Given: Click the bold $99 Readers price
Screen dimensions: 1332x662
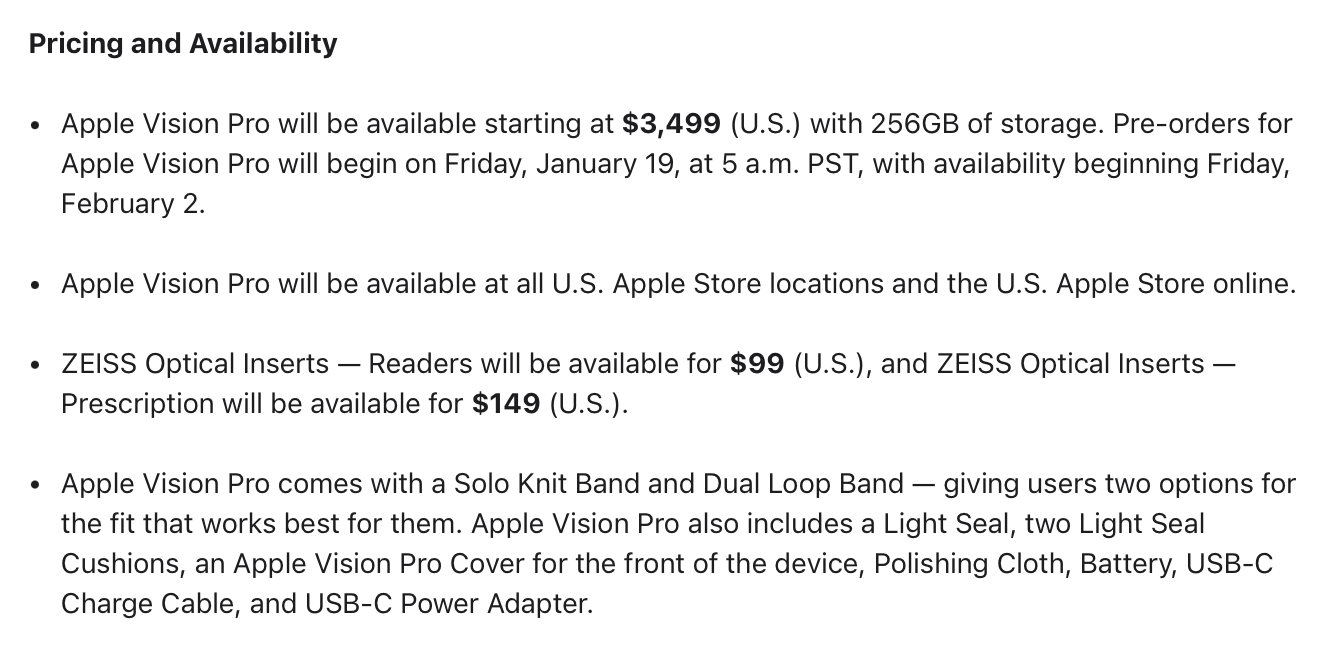Looking at the screenshot, I should (x=757, y=364).
